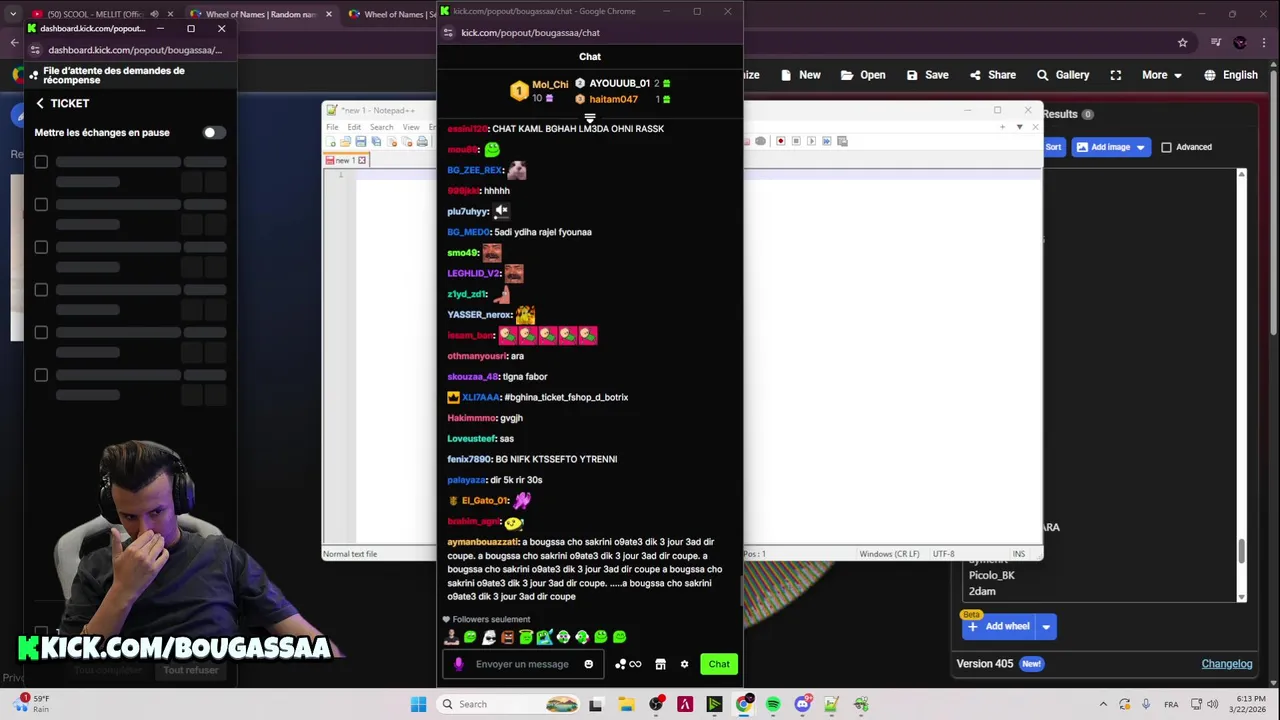
Task: Open the File menu in Notepad++
Action: (x=332, y=127)
